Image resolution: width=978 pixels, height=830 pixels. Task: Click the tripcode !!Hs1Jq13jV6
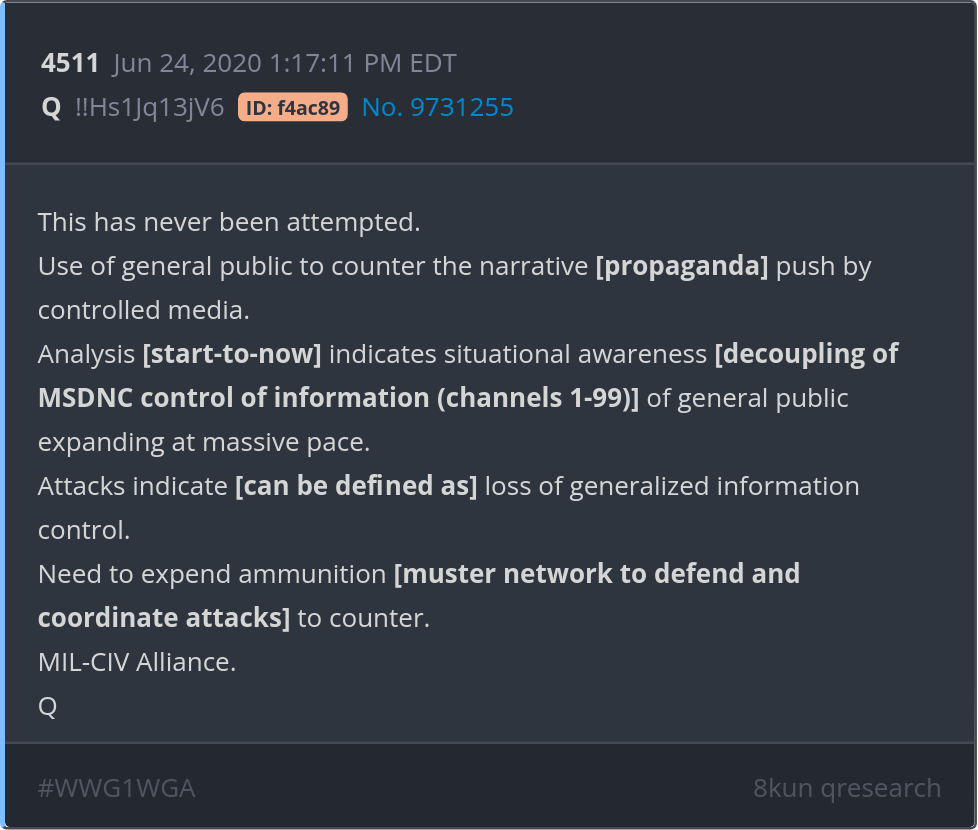[149, 107]
